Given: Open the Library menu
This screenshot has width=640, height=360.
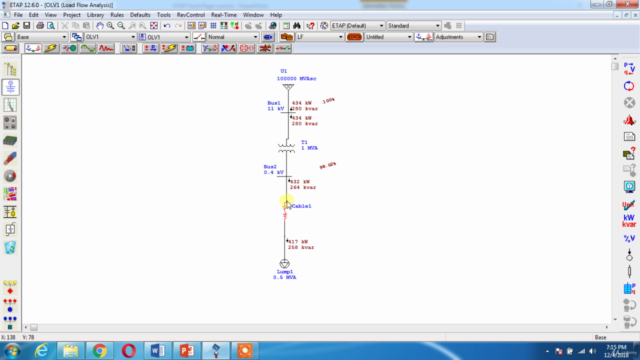Looking at the screenshot, I should [95, 15].
